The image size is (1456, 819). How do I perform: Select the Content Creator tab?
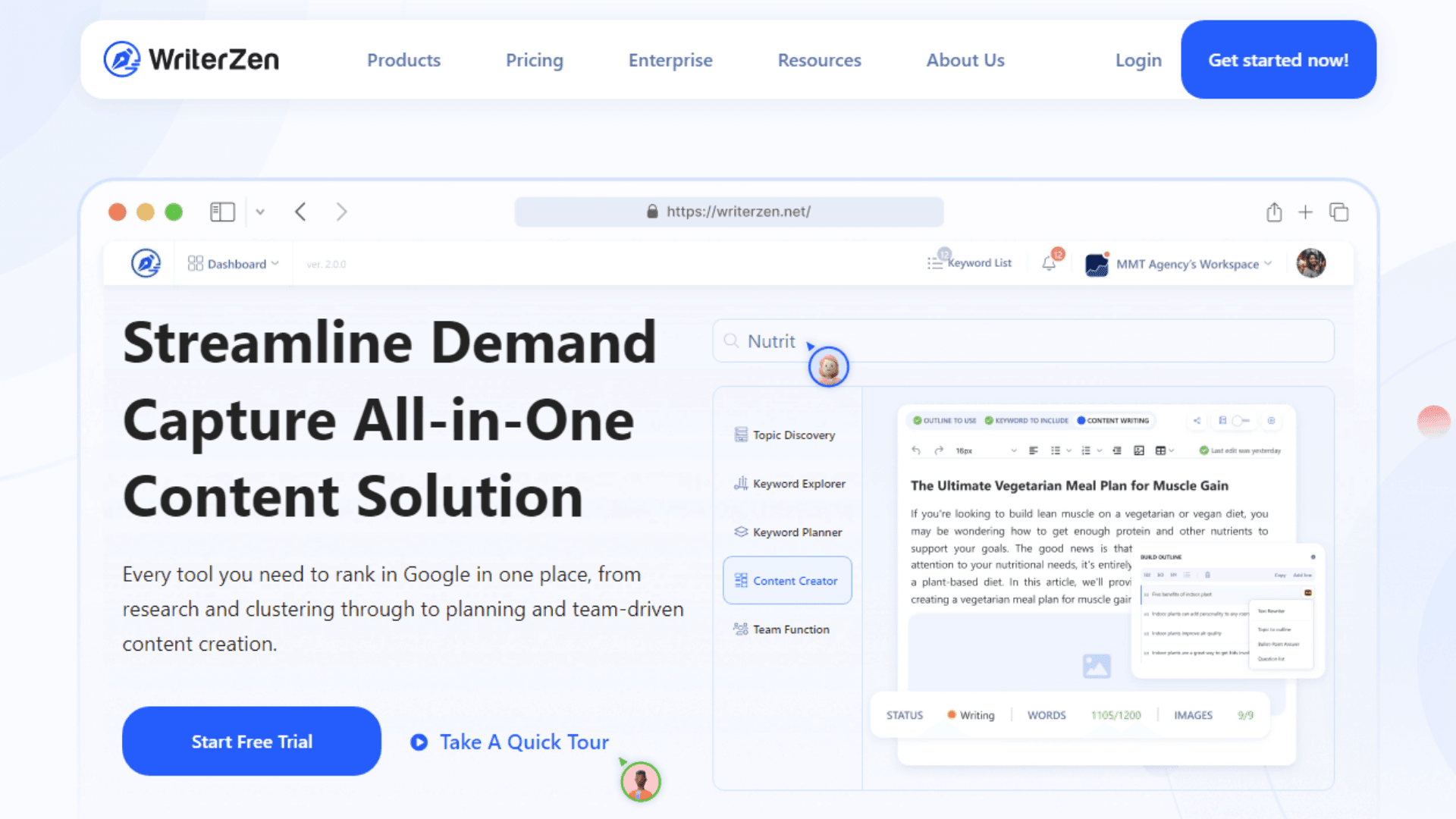click(x=787, y=581)
